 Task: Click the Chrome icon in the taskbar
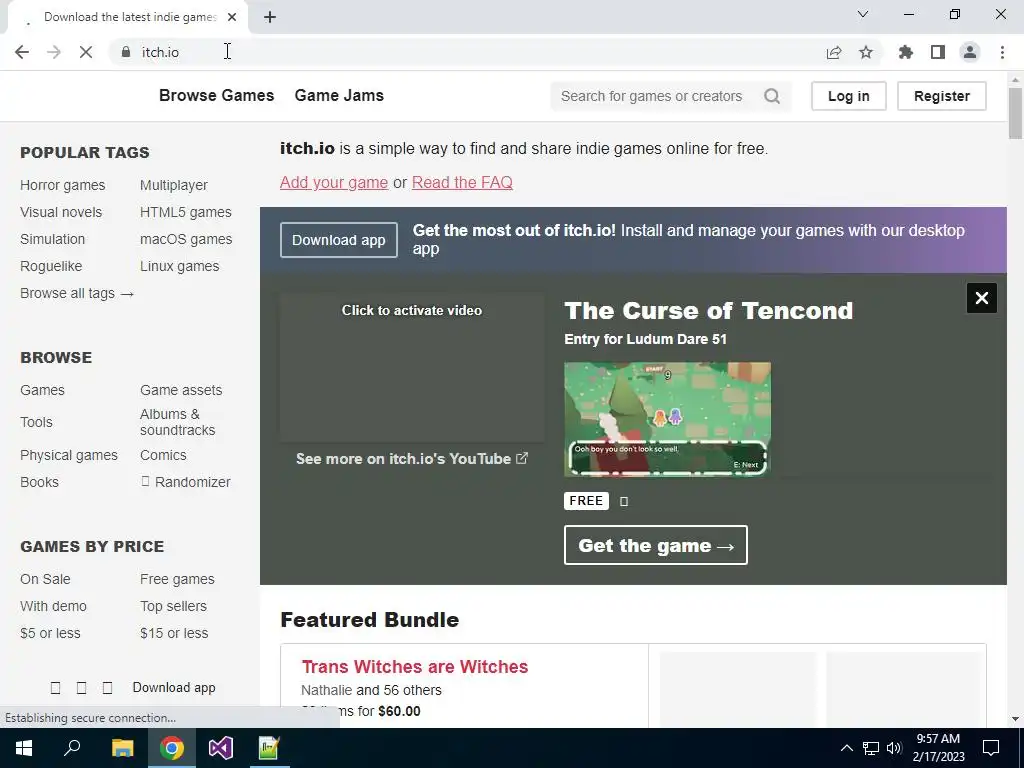point(172,748)
